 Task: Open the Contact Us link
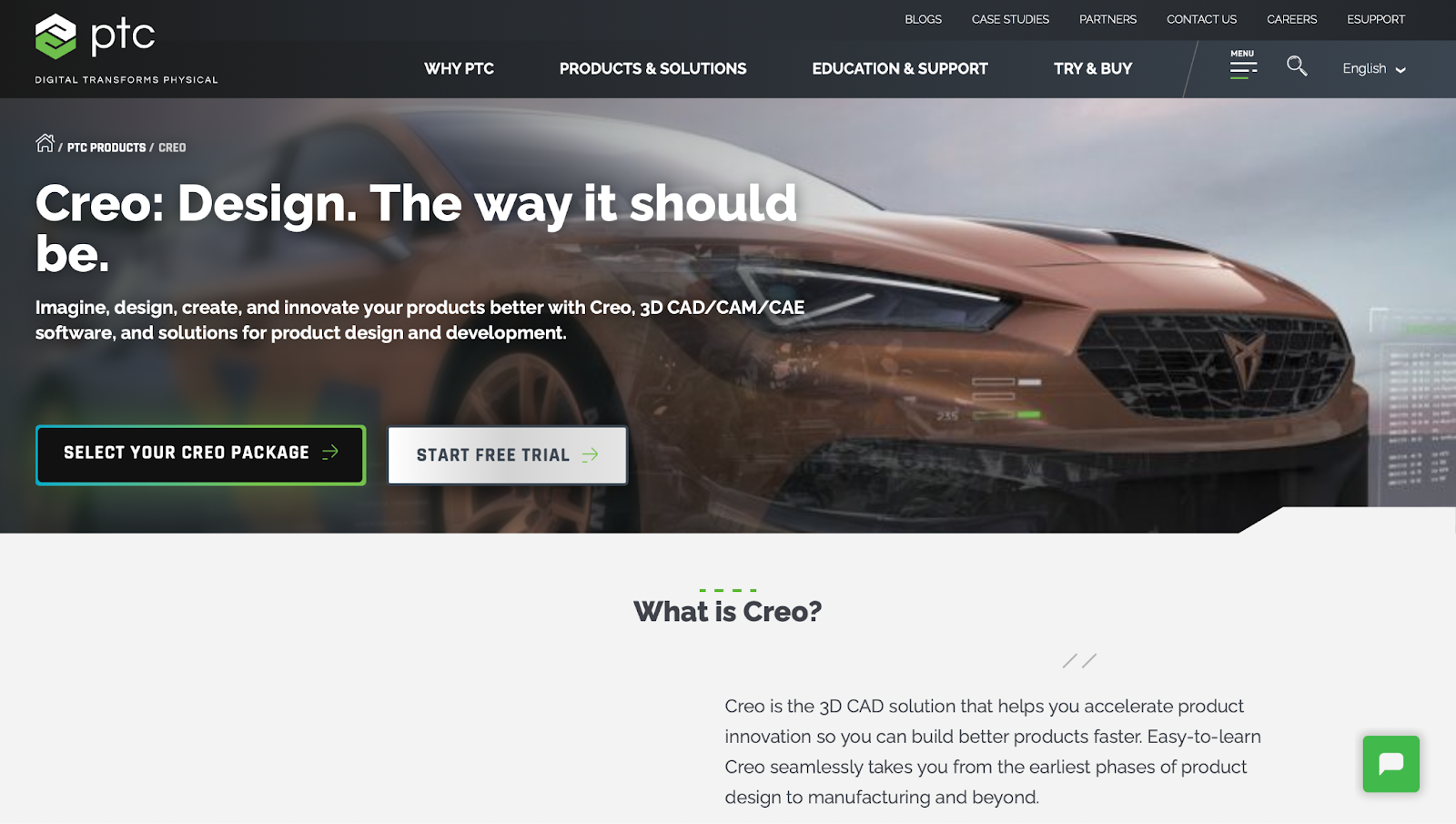tap(1201, 19)
